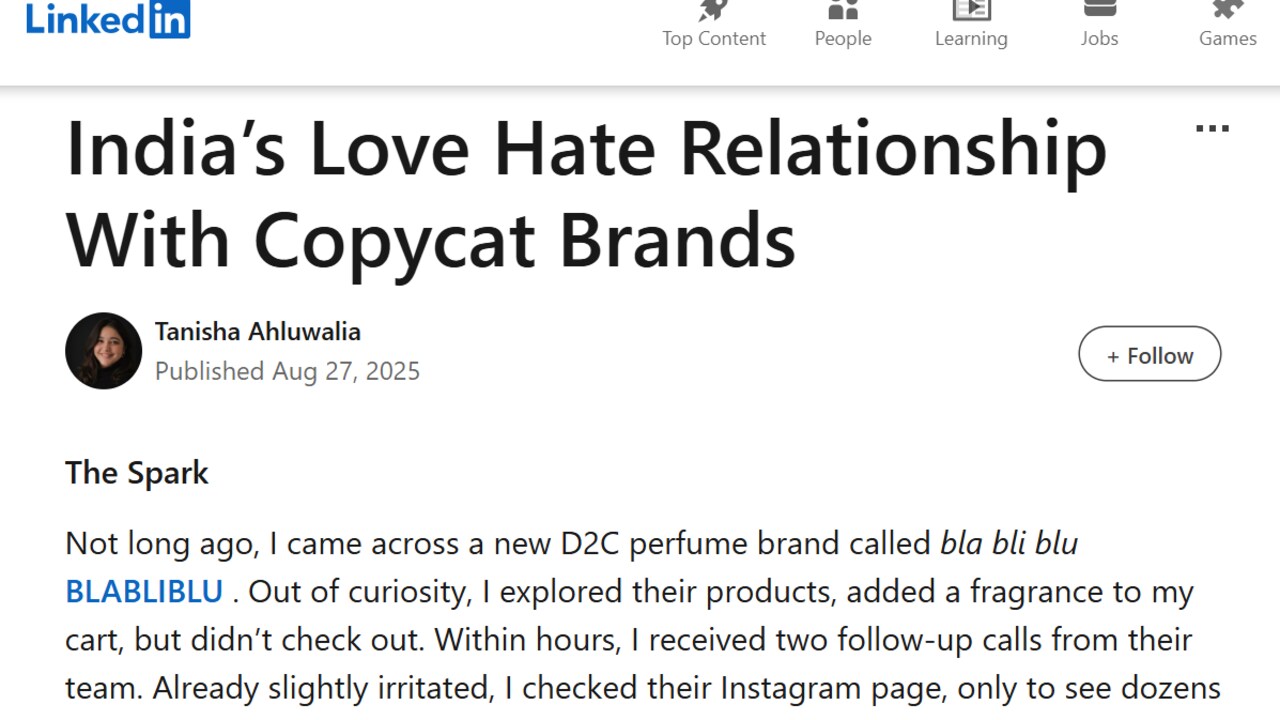Select the Games text label
This screenshot has width=1280, height=720.
1227,38
